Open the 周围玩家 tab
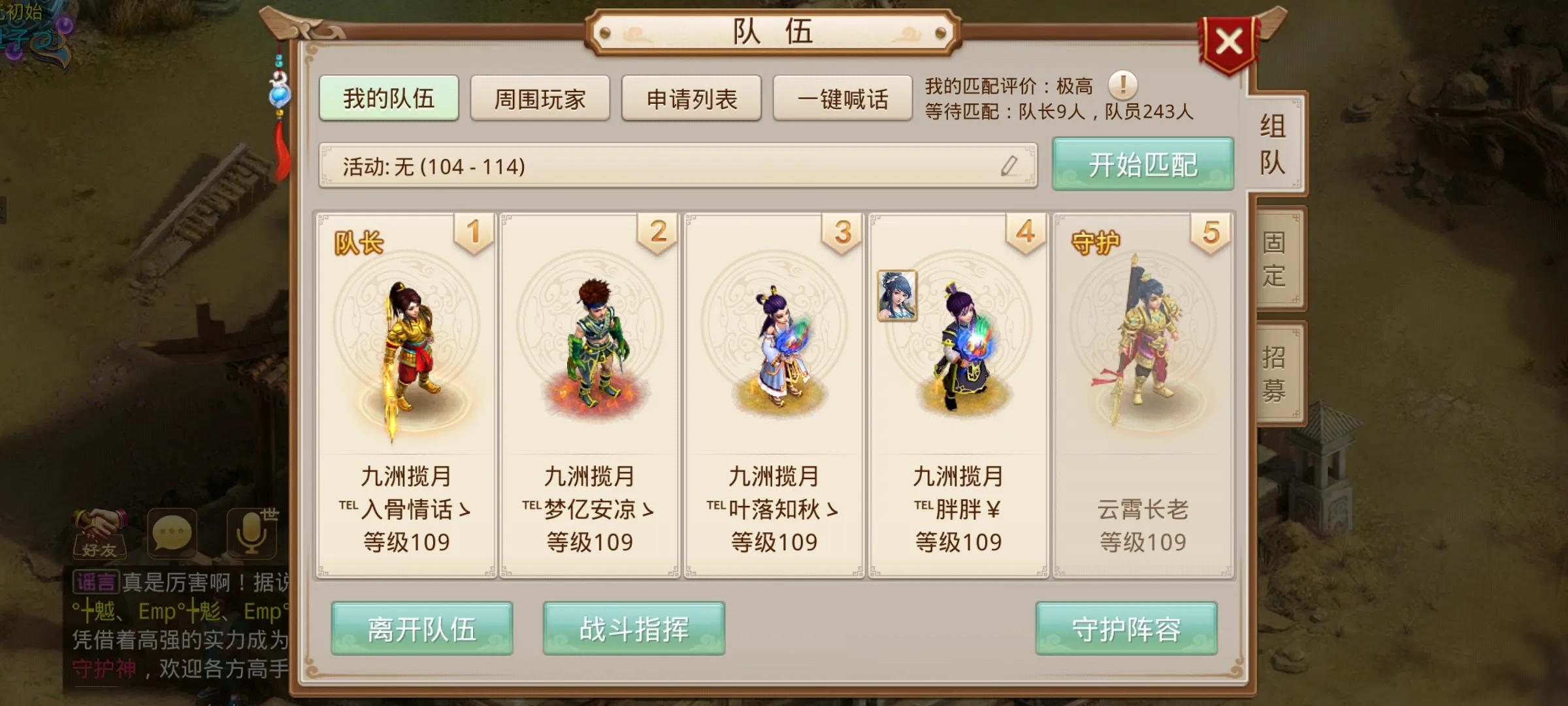This screenshot has height=706, width=1568. pyautogui.click(x=540, y=98)
